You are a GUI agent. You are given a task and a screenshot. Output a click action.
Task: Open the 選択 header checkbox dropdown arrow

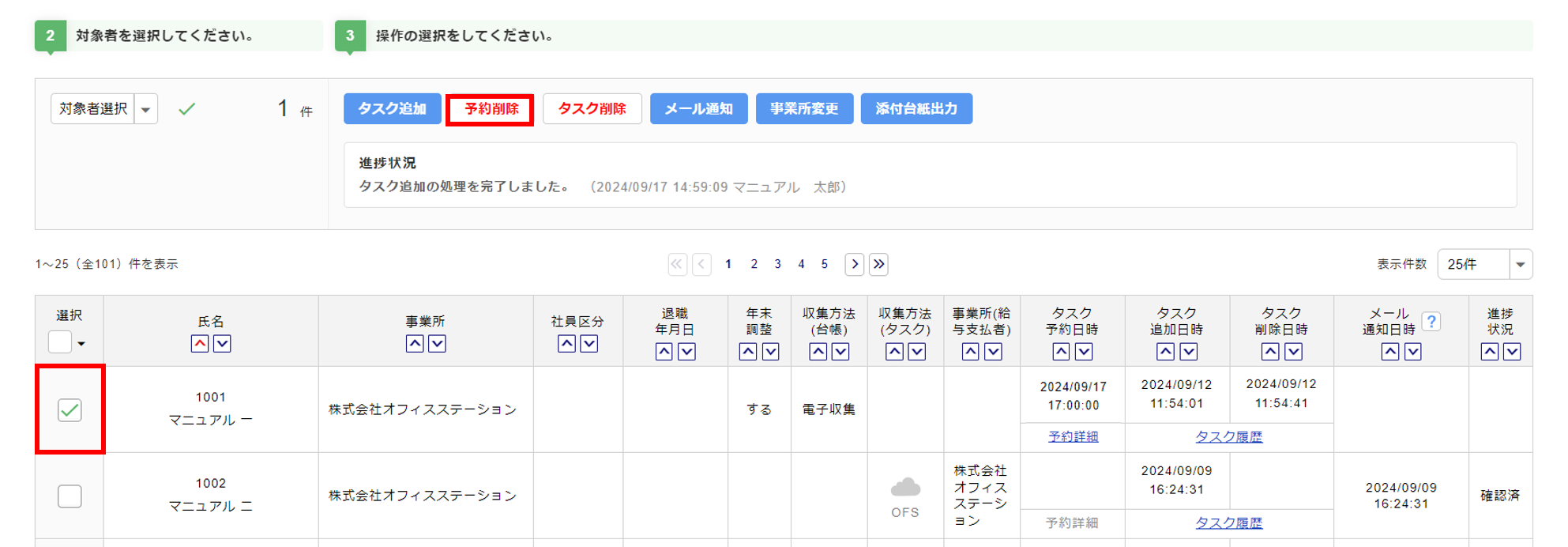click(81, 344)
